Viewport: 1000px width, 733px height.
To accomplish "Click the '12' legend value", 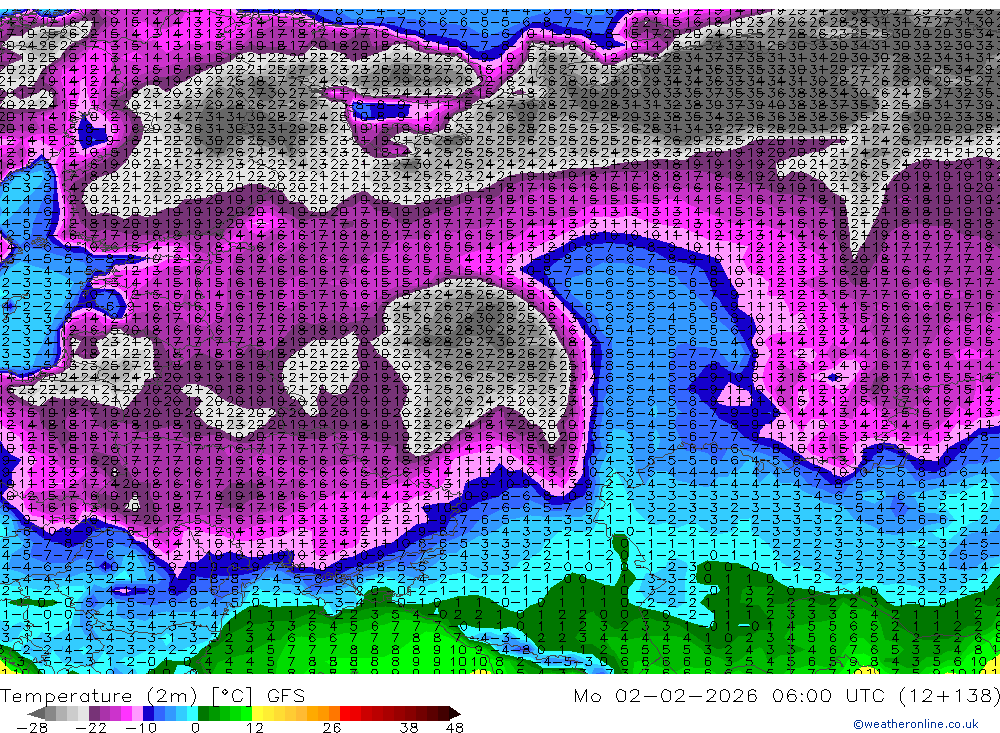I will [255, 727].
